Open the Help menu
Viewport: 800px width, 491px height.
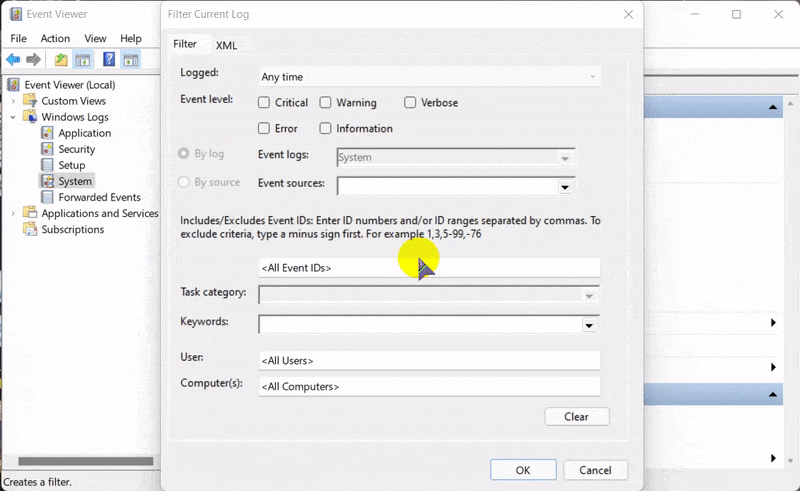tap(131, 38)
